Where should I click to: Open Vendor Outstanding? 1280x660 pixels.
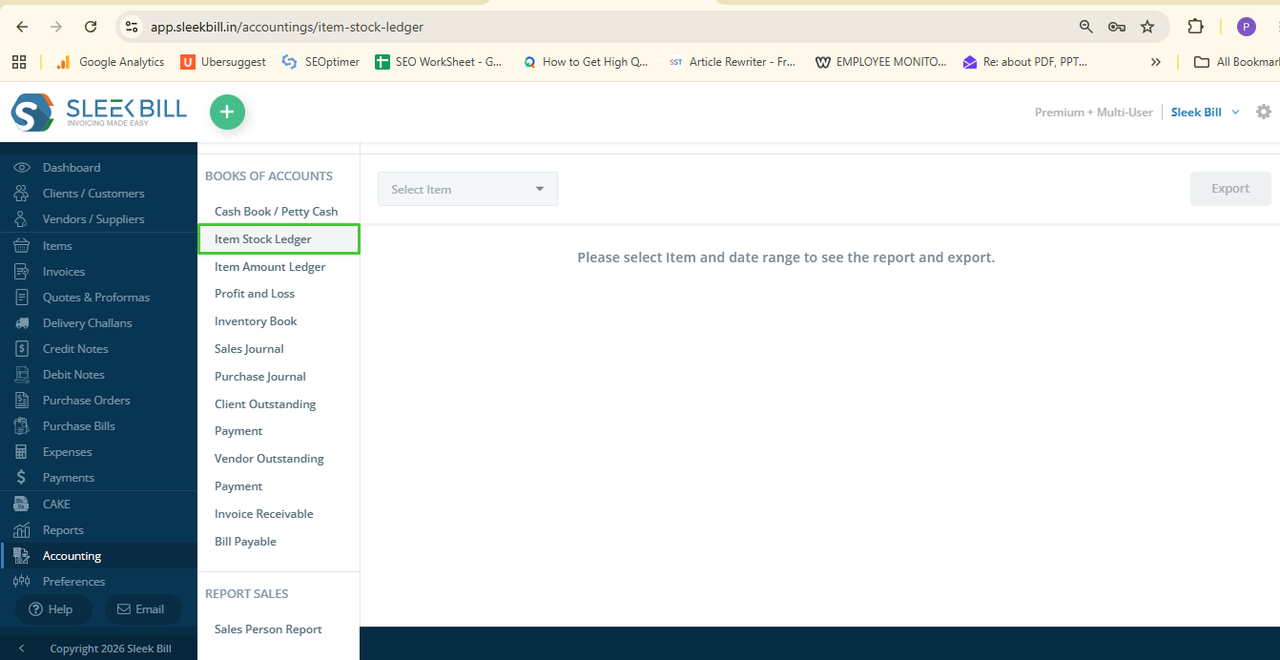(x=269, y=459)
